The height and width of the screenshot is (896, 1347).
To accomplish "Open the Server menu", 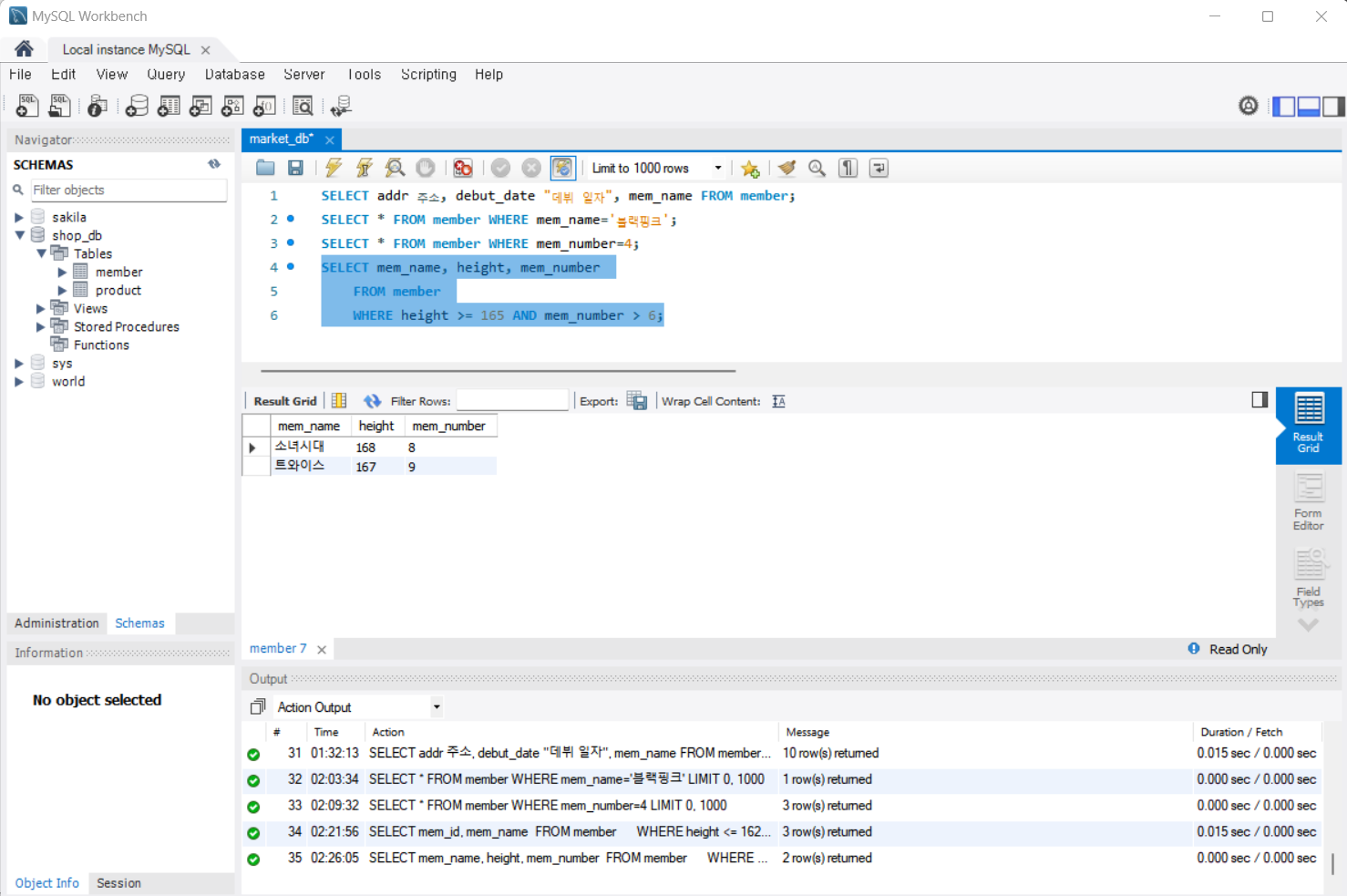I will coord(304,75).
